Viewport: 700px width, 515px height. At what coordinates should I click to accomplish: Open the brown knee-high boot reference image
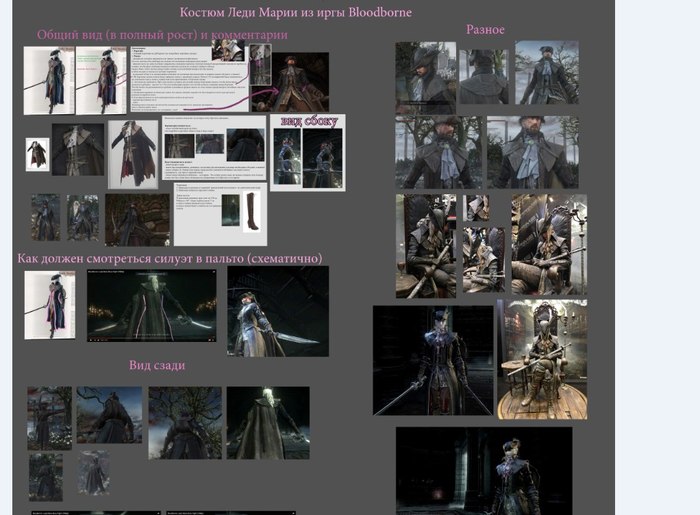[x=250, y=213]
